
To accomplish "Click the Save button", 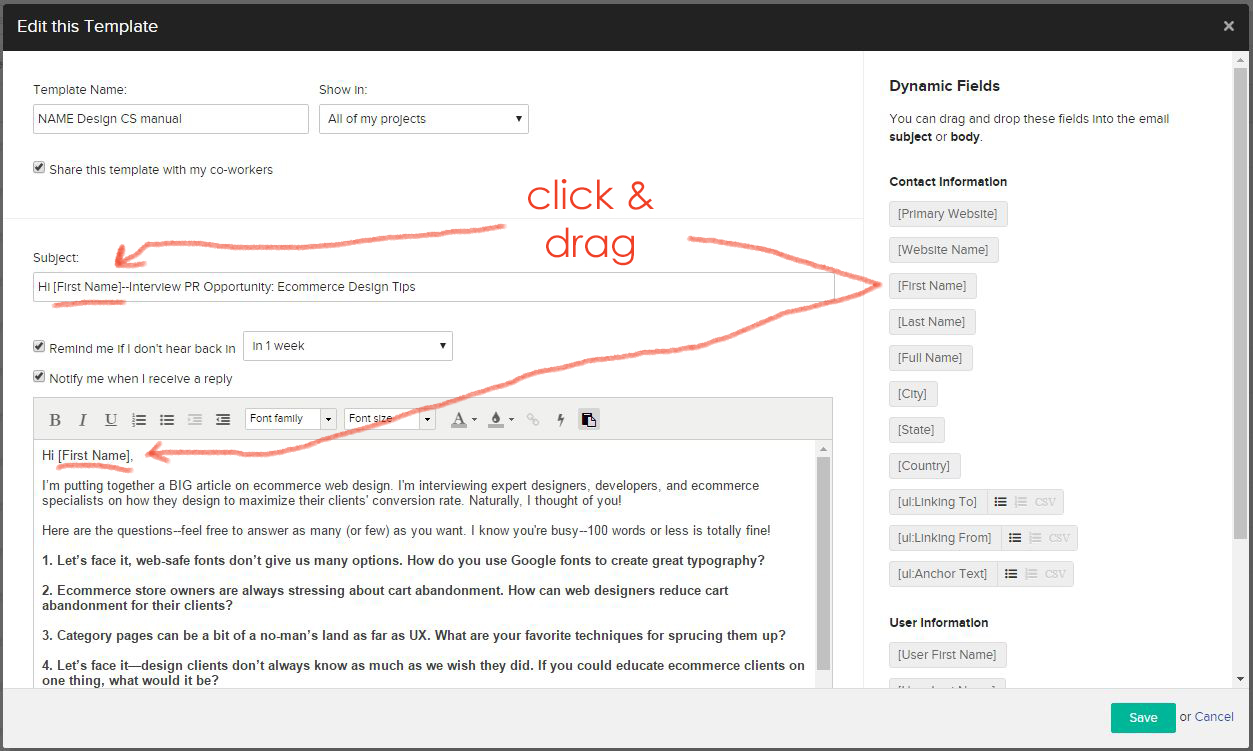I will (1143, 718).
